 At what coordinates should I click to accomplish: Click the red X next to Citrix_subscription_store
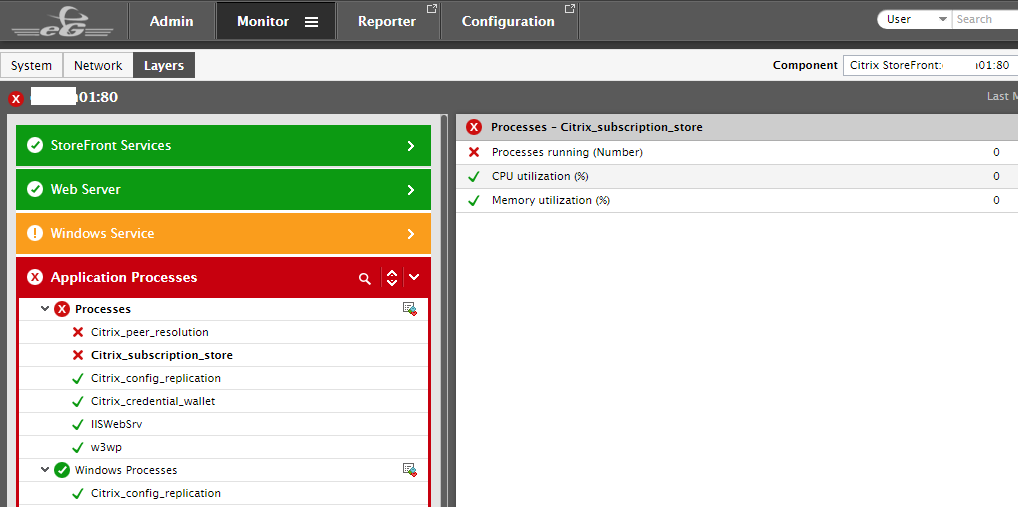tap(78, 355)
